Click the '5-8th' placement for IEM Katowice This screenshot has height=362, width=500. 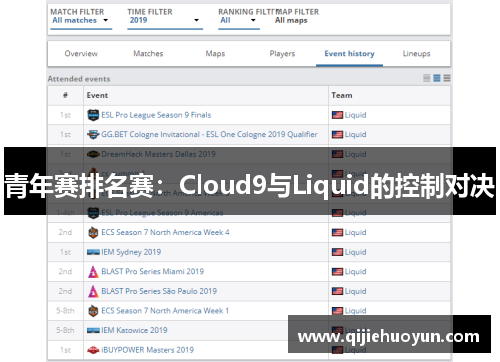click(x=65, y=330)
